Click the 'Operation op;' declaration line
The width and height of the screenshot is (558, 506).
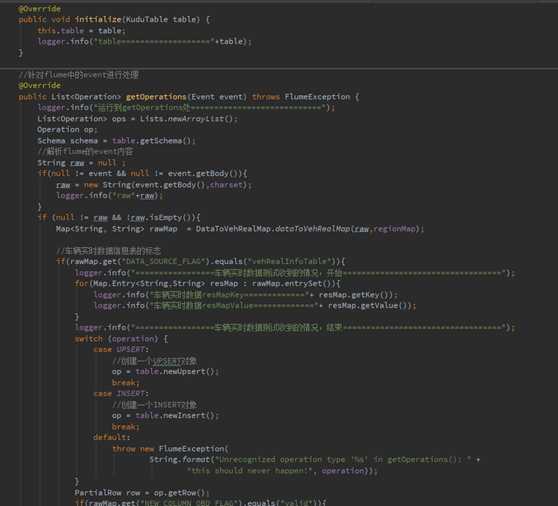67,130
